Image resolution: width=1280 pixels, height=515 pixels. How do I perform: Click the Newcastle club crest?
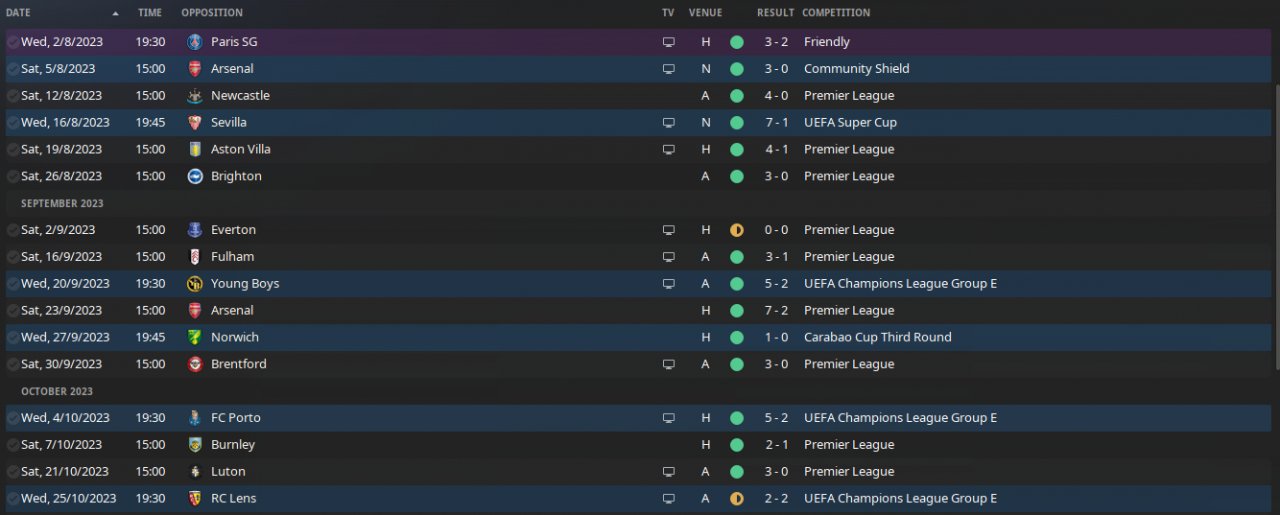tap(194, 96)
